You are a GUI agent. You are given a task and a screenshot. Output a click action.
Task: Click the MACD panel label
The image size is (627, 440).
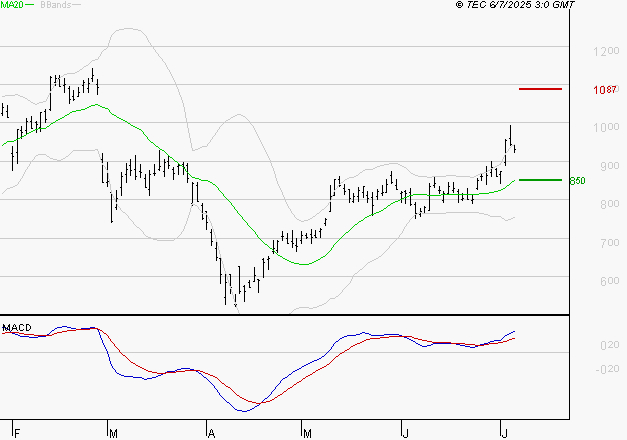[17, 328]
